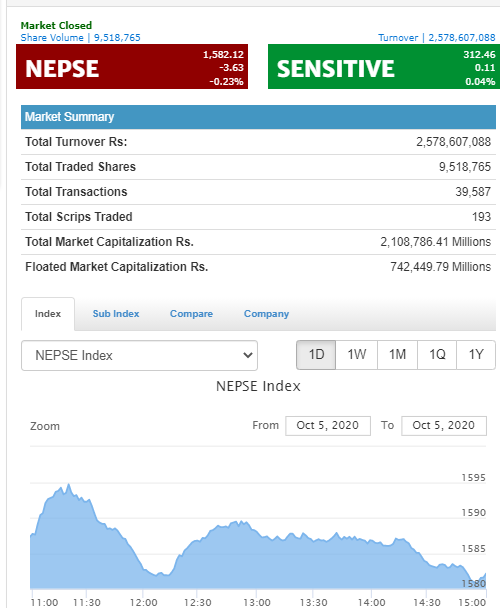Switch chart range to 1W
The height and width of the screenshot is (608, 500).
pos(356,355)
